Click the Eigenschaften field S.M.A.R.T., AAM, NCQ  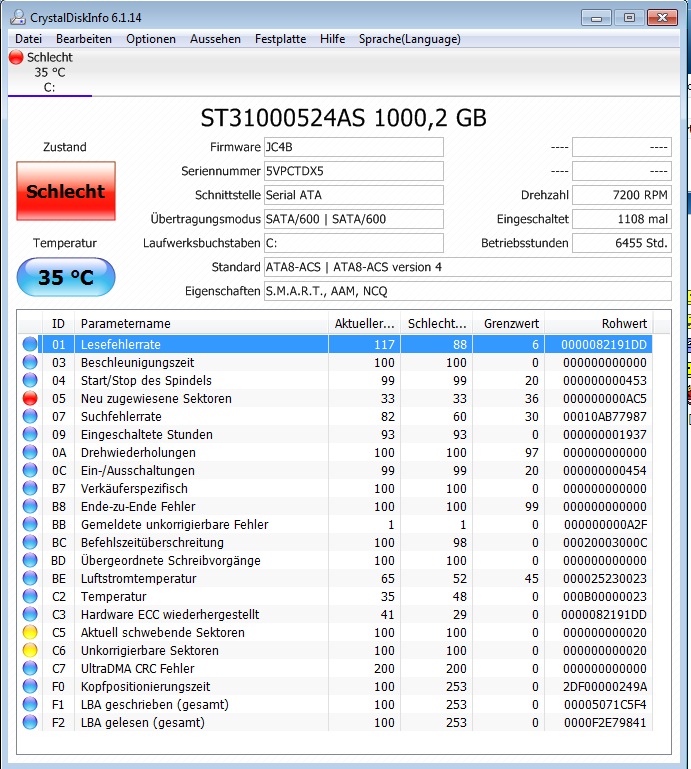pos(467,291)
